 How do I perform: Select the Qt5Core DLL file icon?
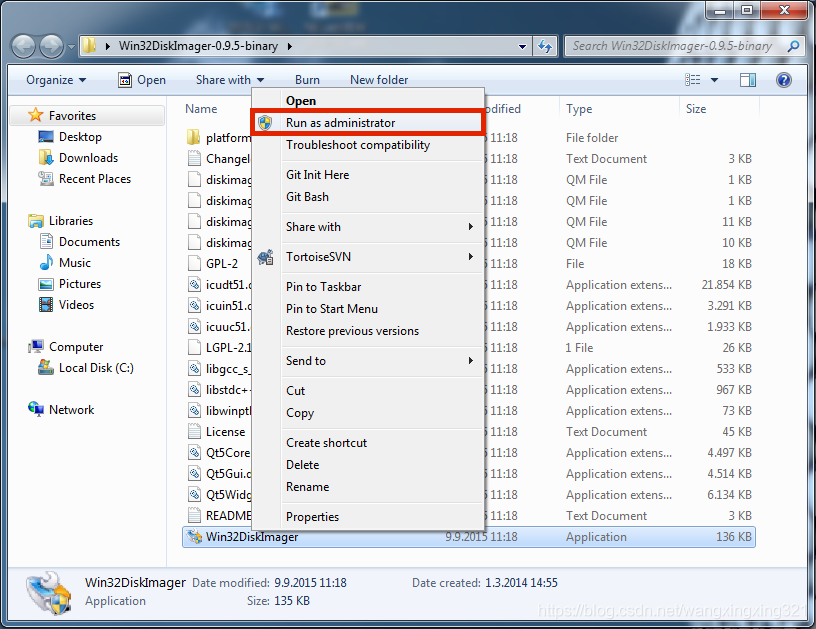click(194, 453)
